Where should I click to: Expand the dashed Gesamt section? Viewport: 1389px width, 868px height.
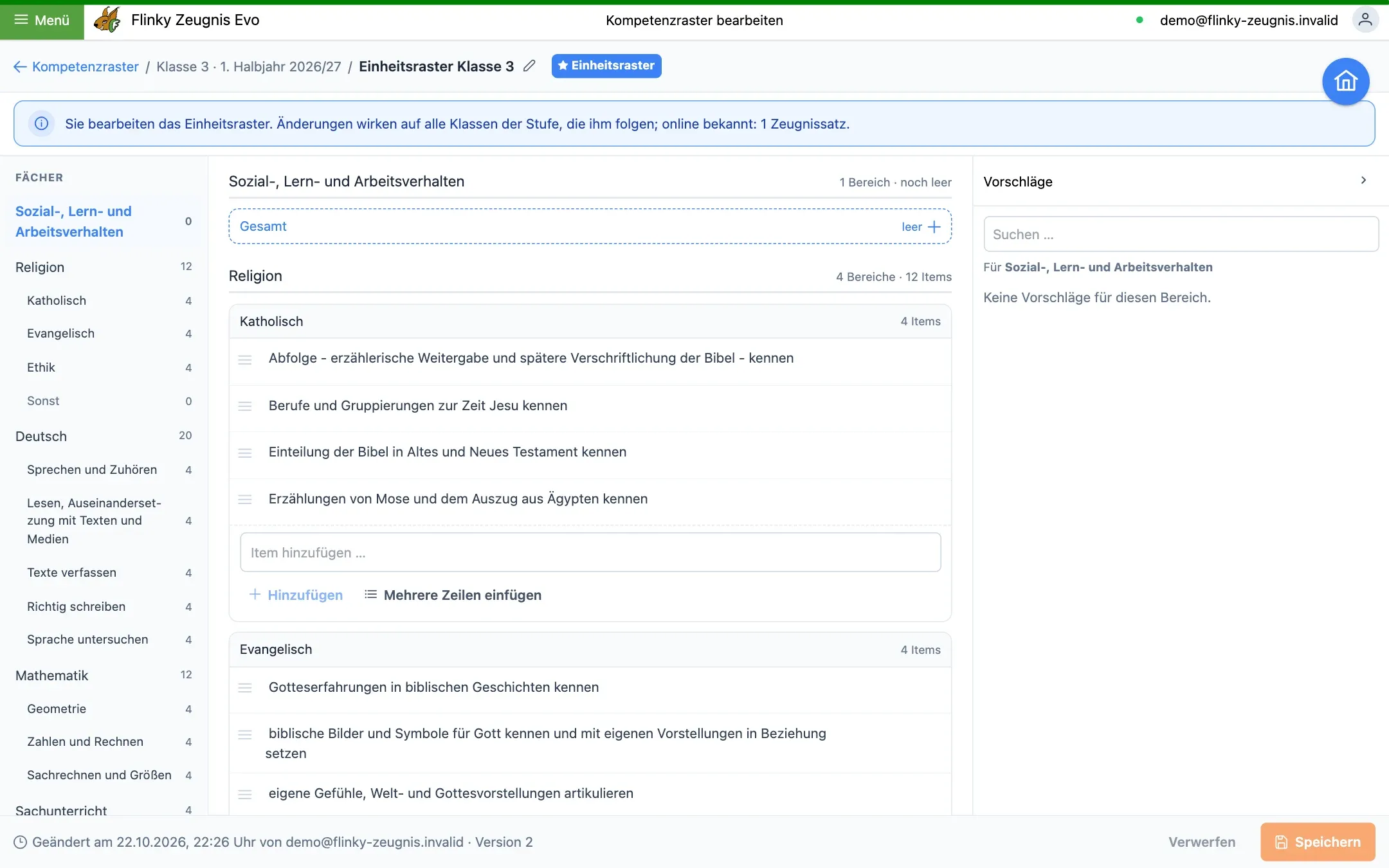click(x=590, y=226)
